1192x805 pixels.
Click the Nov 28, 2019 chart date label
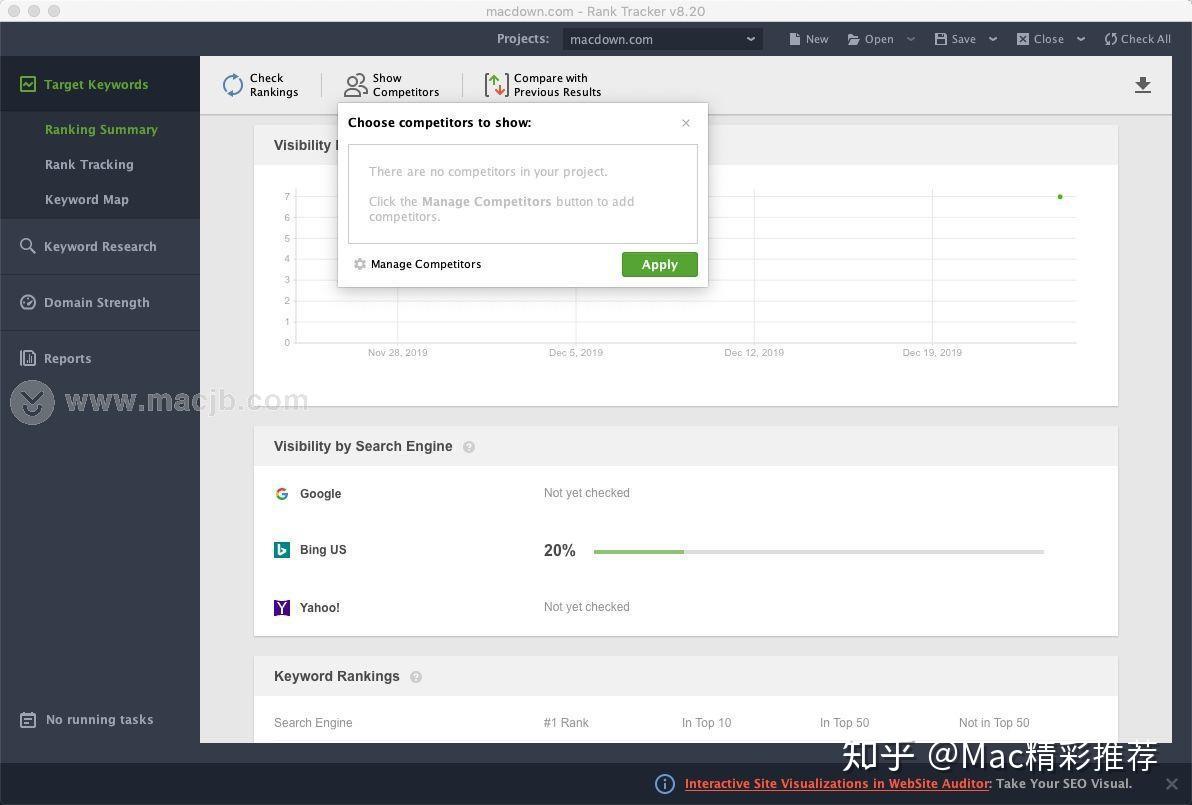coord(398,353)
